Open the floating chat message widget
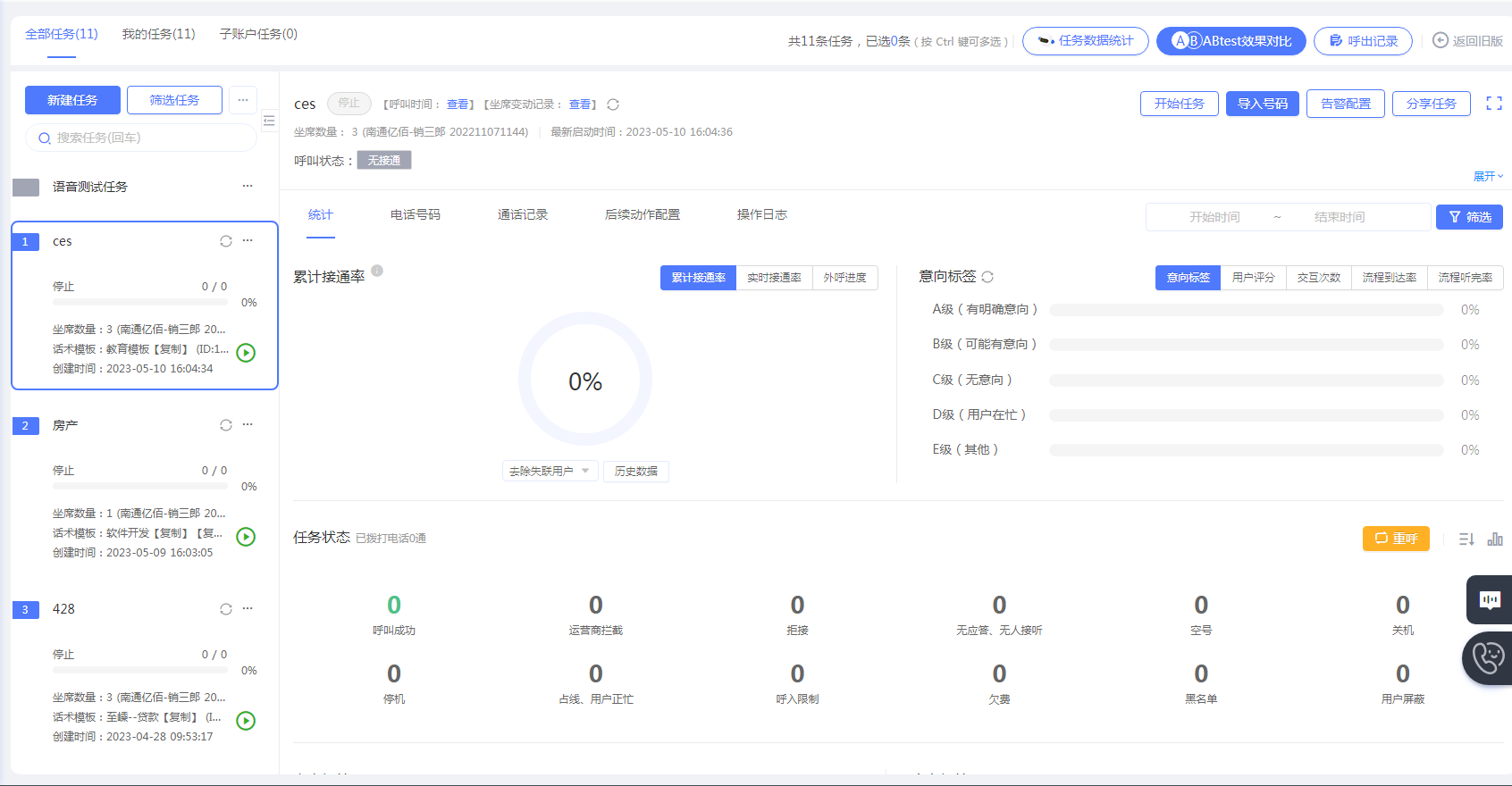 [1490, 599]
